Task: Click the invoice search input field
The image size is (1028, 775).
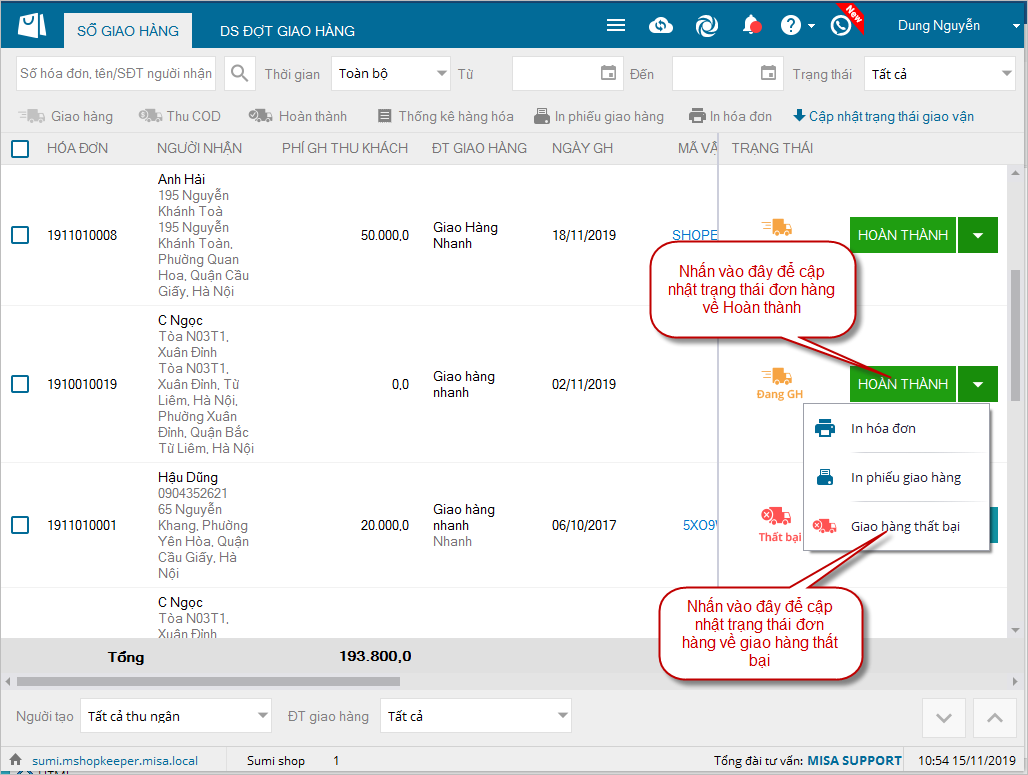Action: pos(116,73)
